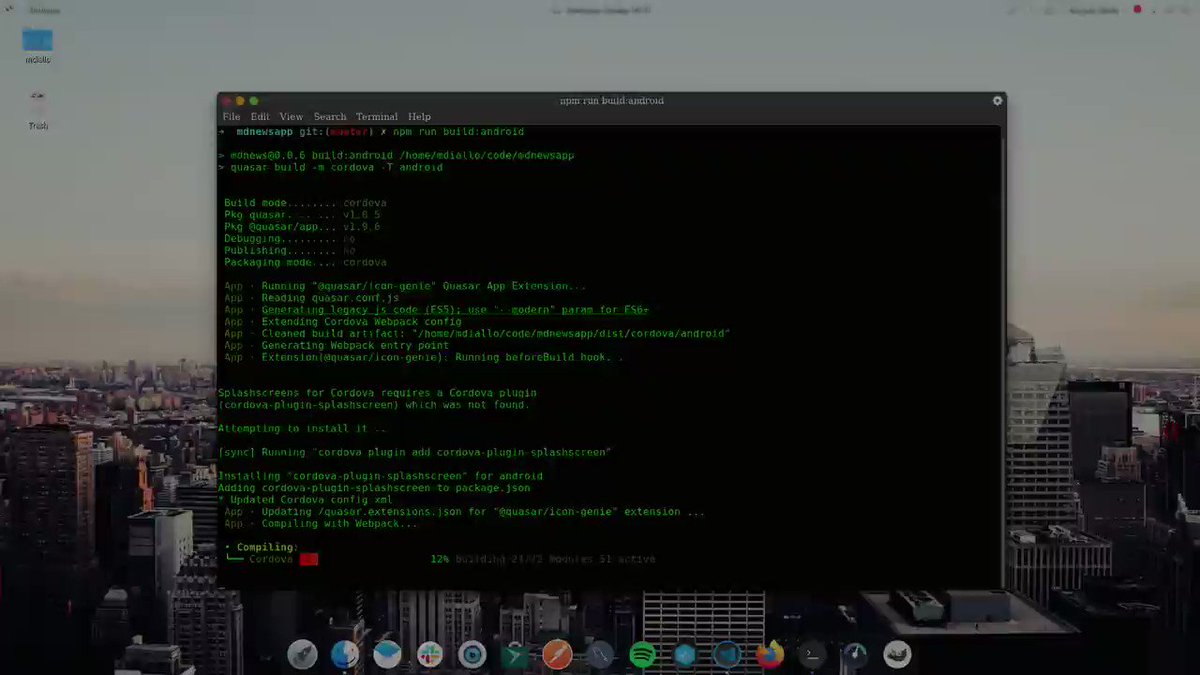The height and width of the screenshot is (675, 1200).
Task: Open Firefox from the dock
Action: pyautogui.click(x=769, y=655)
